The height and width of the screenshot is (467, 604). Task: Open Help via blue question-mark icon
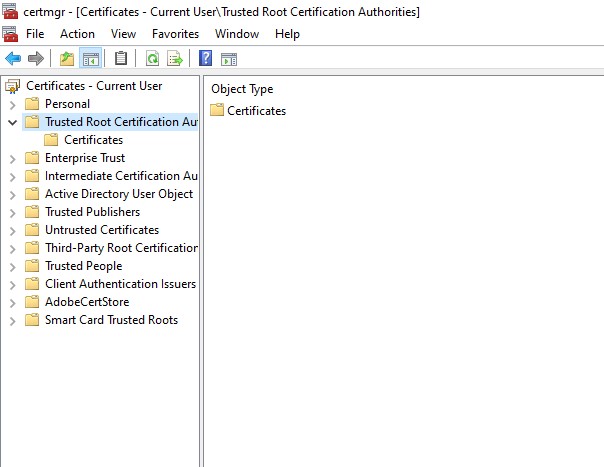[205, 59]
